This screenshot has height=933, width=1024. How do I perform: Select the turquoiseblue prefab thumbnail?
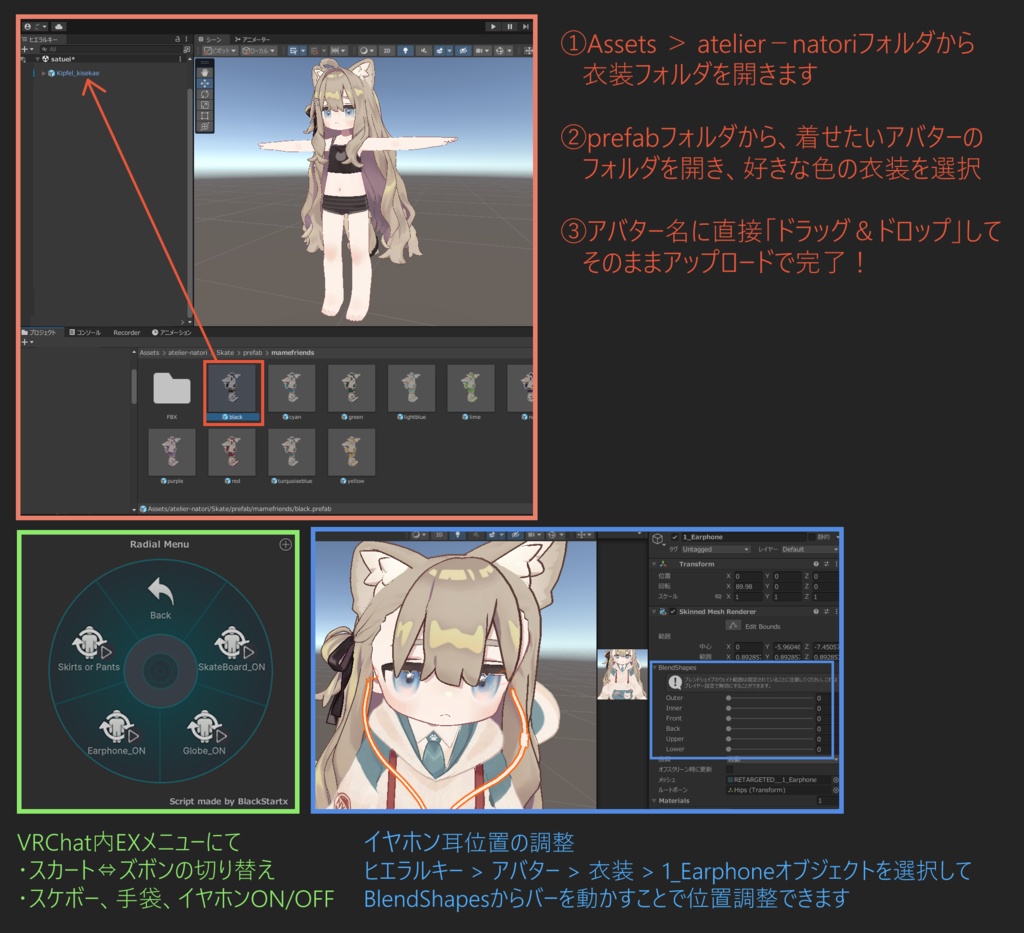coord(292,452)
